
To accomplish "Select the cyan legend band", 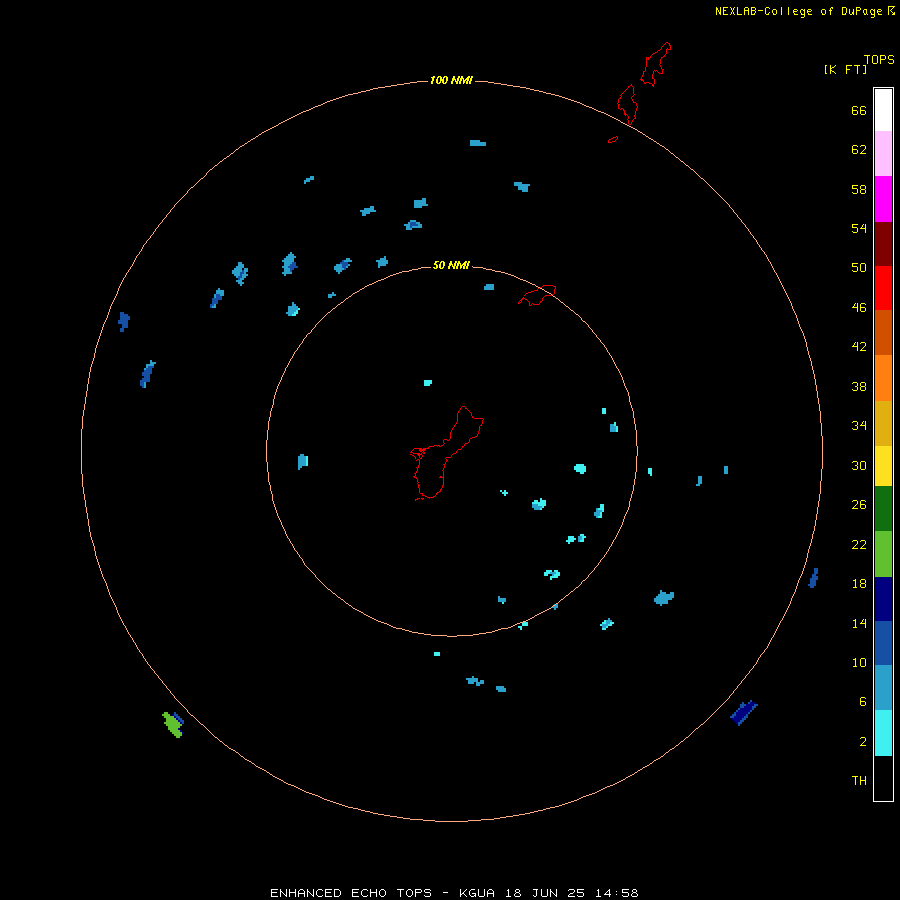I will tap(883, 733).
